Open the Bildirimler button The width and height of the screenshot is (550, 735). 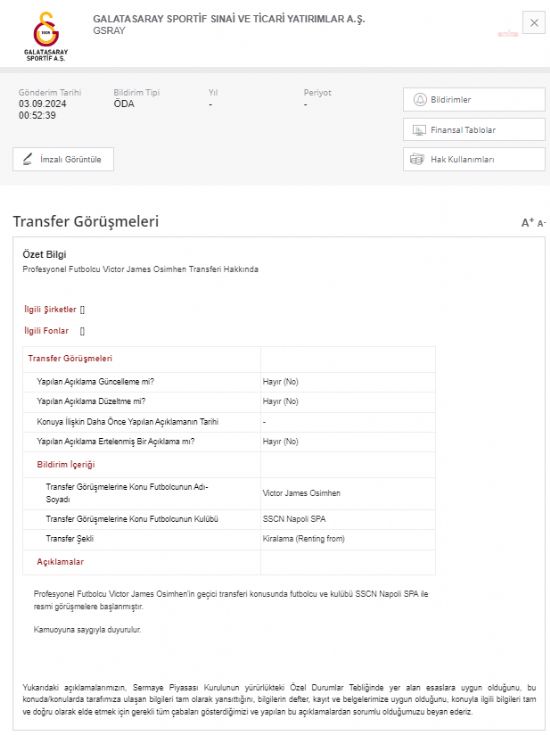coord(474,99)
